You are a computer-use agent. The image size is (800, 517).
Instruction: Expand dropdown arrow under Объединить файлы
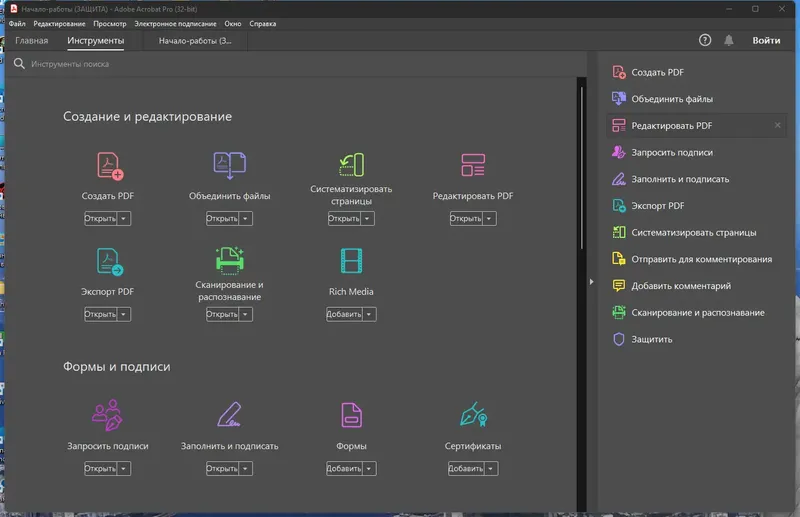pyautogui.click(x=245, y=218)
